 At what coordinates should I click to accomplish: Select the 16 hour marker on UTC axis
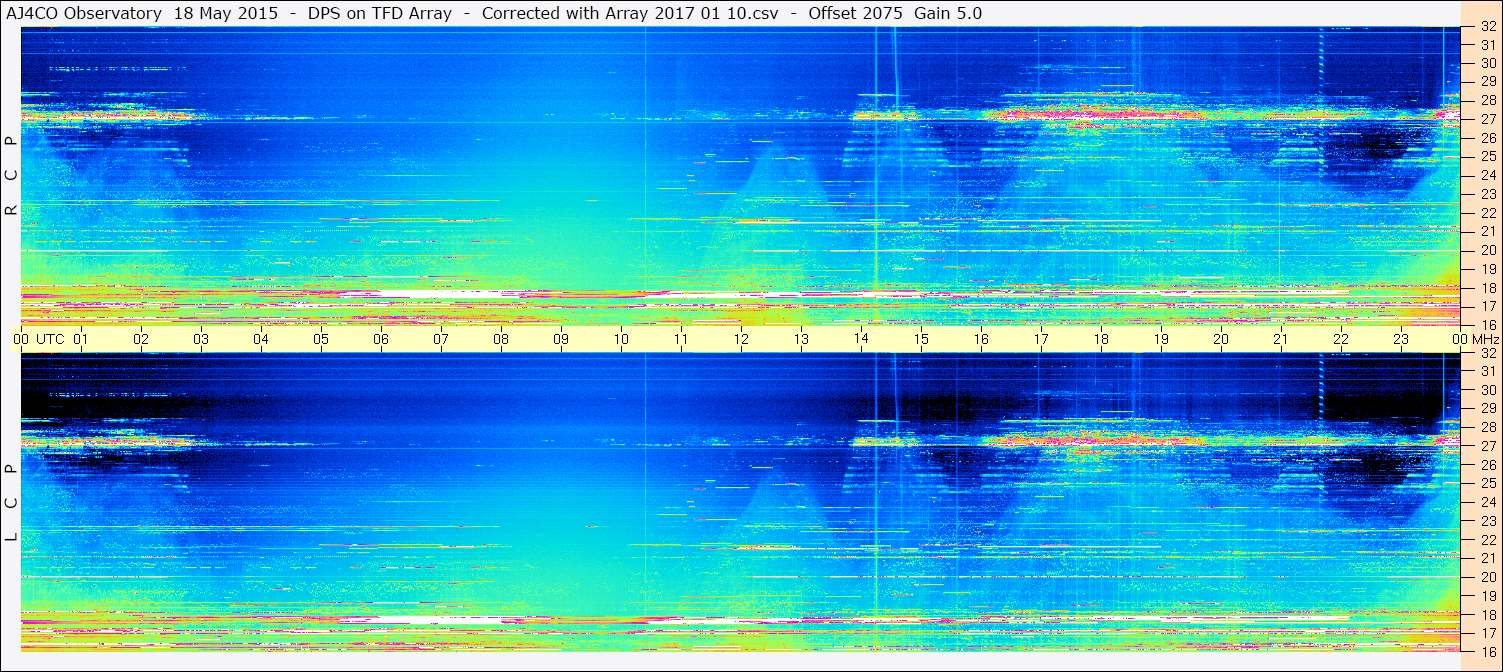click(x=981, y=339)
